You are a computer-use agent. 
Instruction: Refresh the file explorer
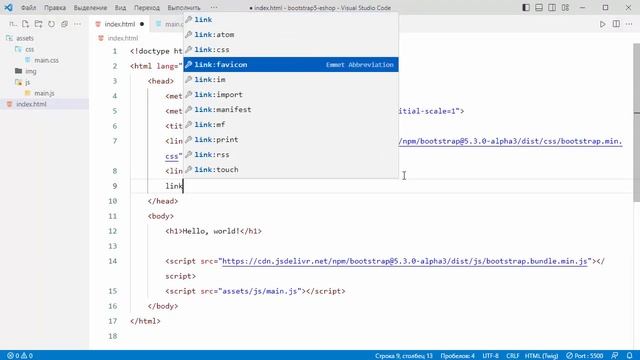[51, 24]
